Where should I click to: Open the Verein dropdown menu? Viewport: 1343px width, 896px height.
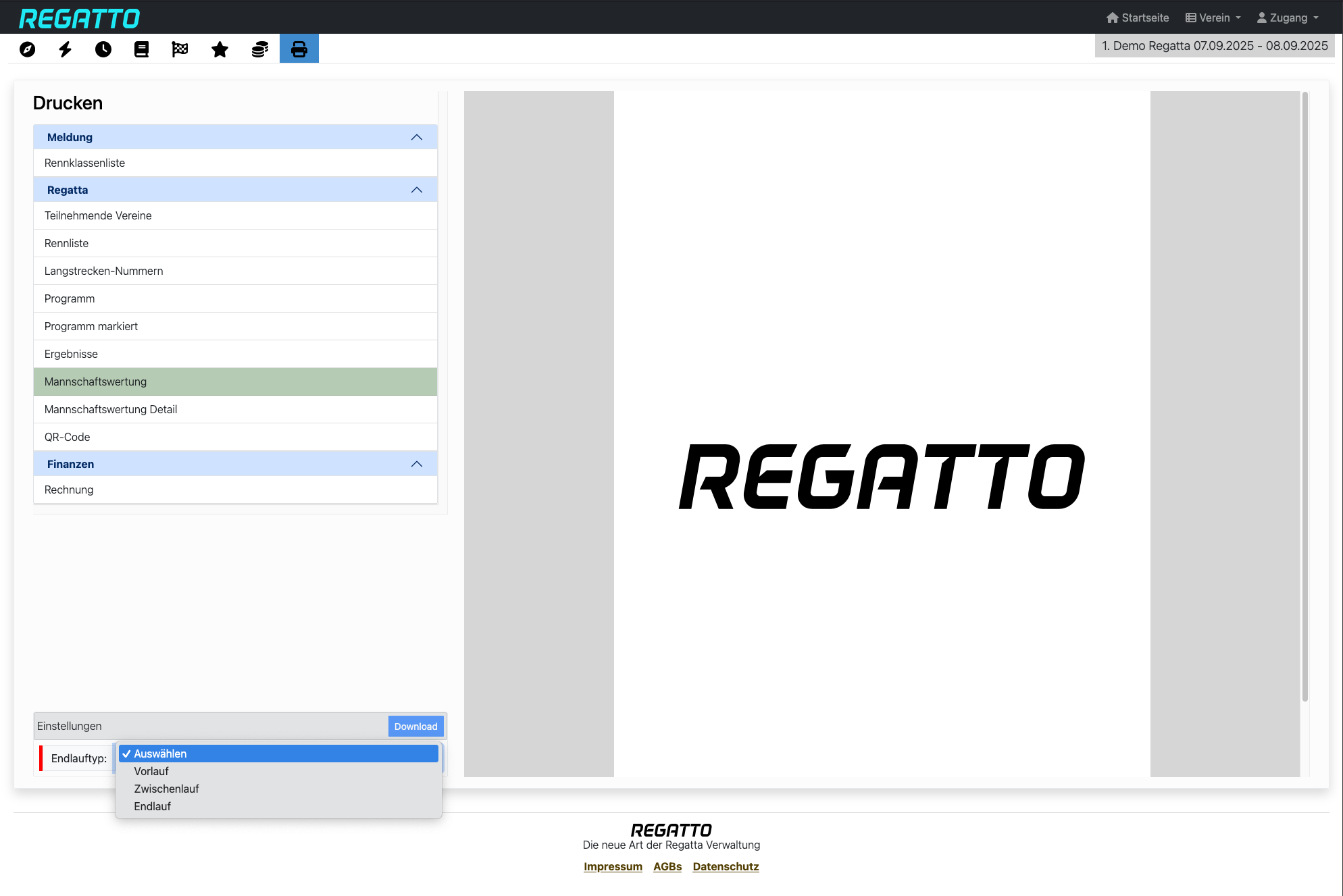point(1213,18)
